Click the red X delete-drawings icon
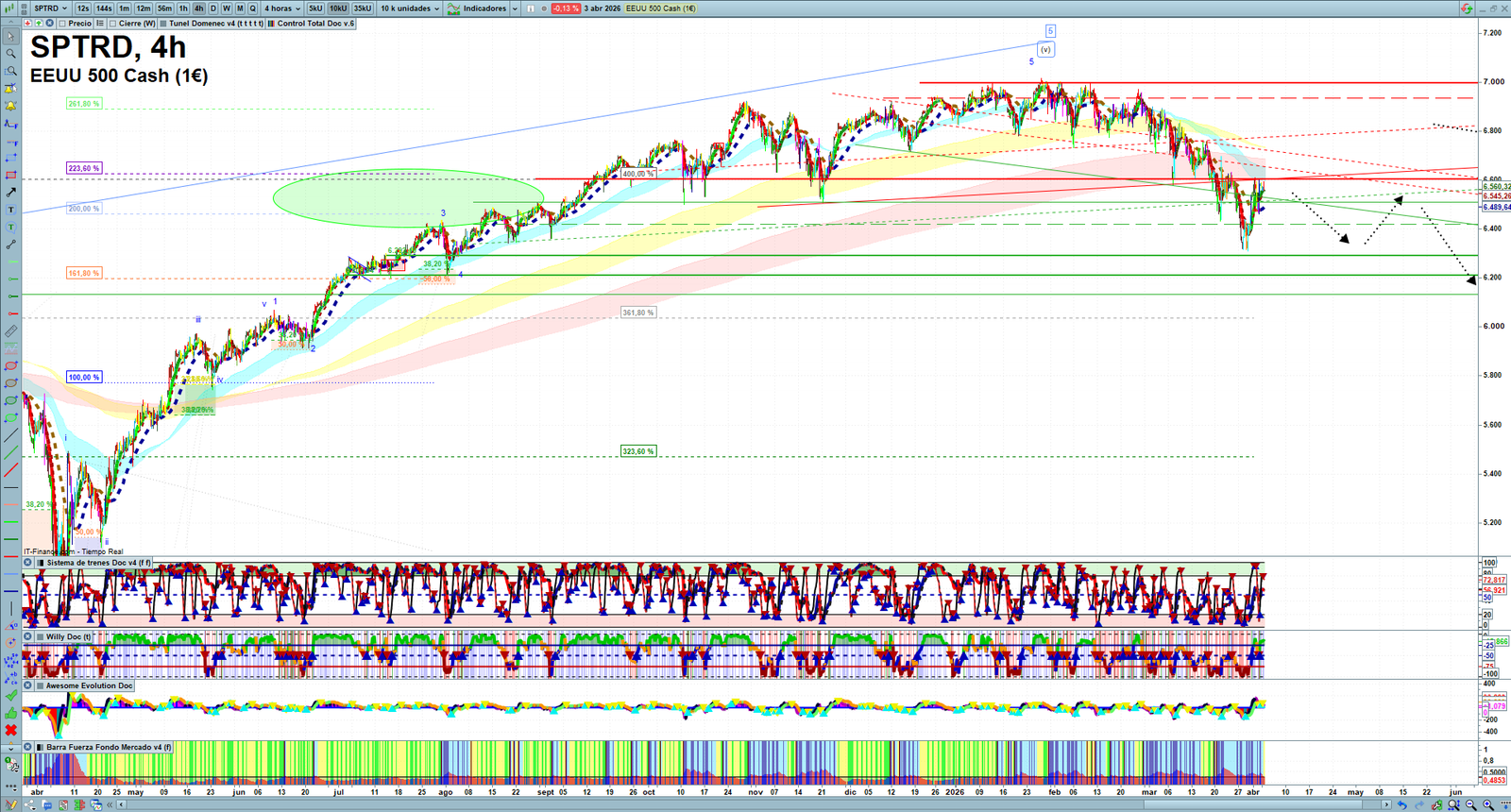1511x812 pixels. tap(11, 730)
